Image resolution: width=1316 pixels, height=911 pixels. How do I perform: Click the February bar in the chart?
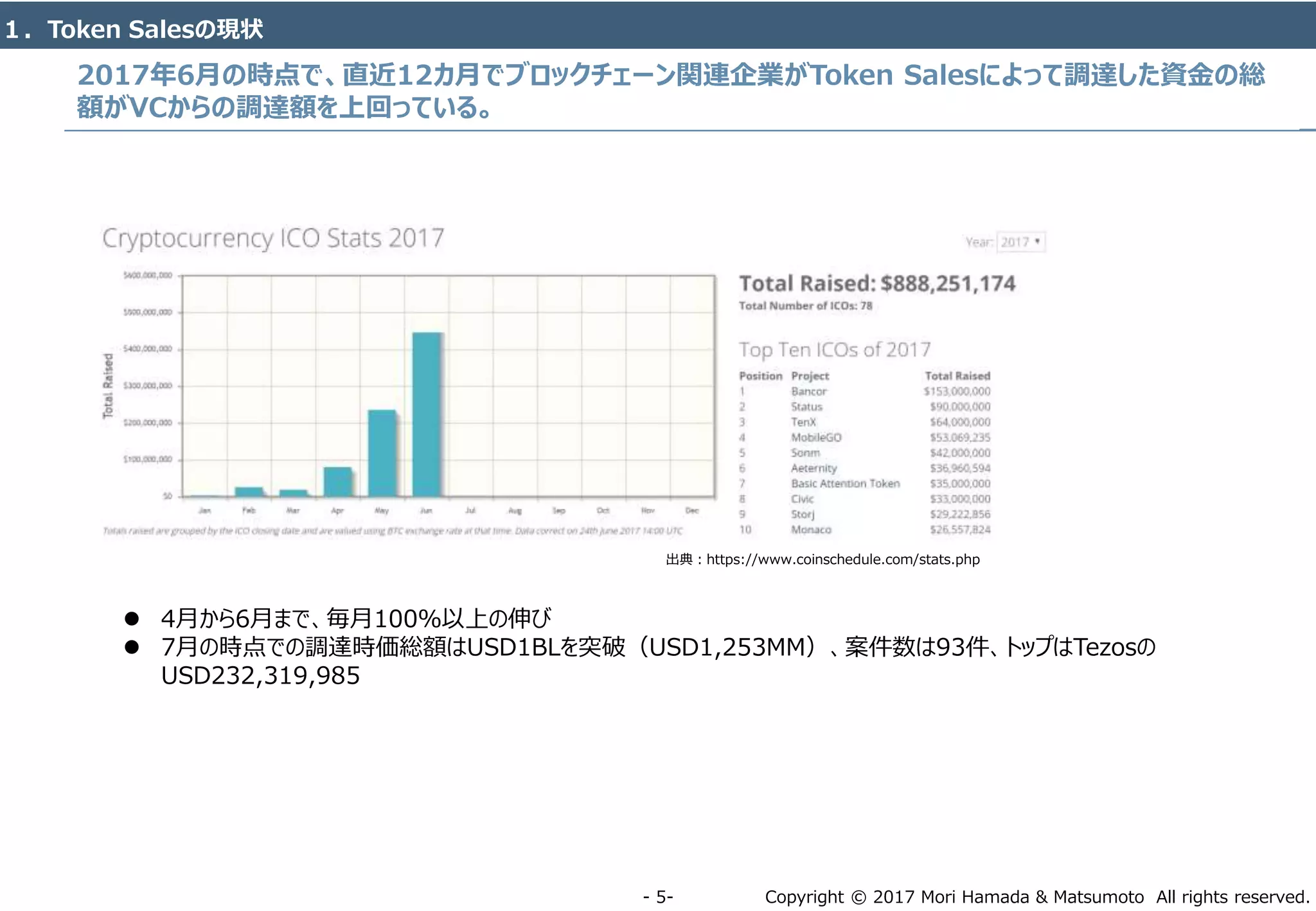click(x=249, y=492)
